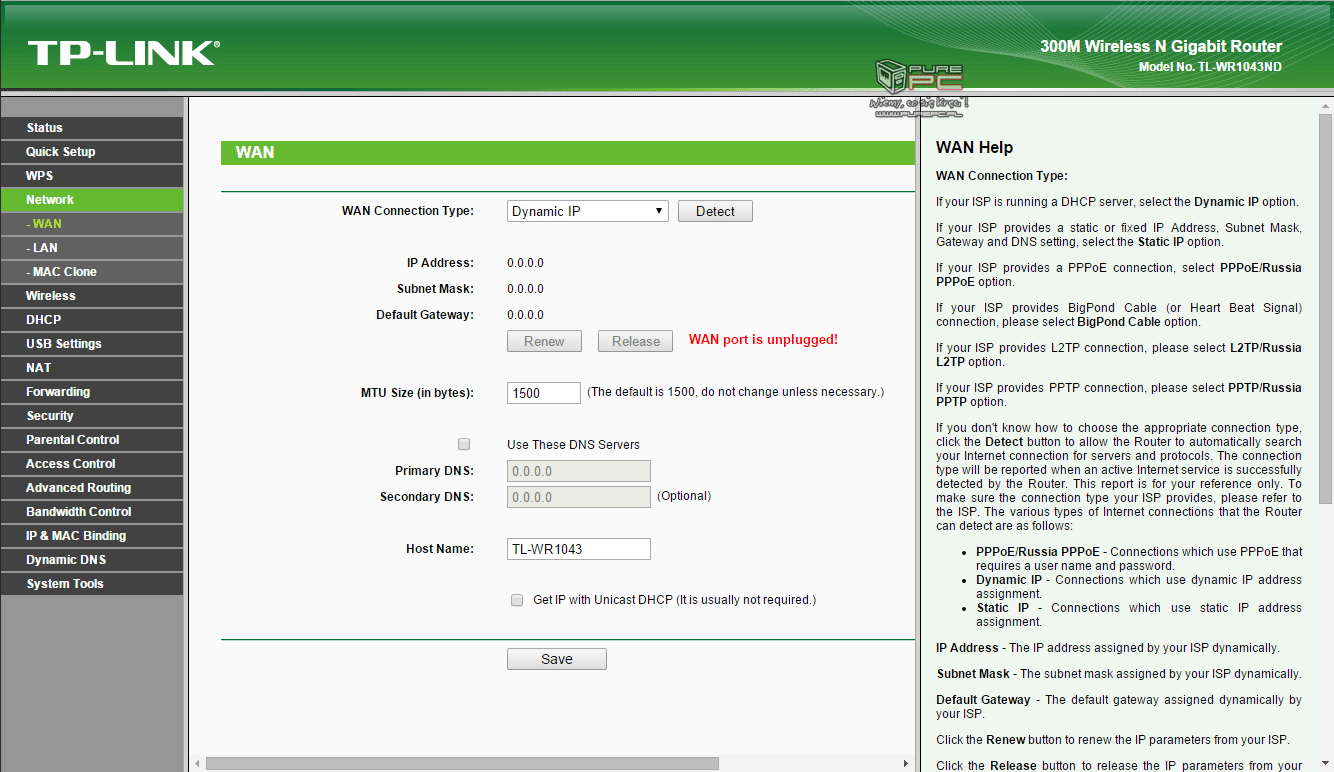Open Bandwidth Control menu

[x=92, y=512]
